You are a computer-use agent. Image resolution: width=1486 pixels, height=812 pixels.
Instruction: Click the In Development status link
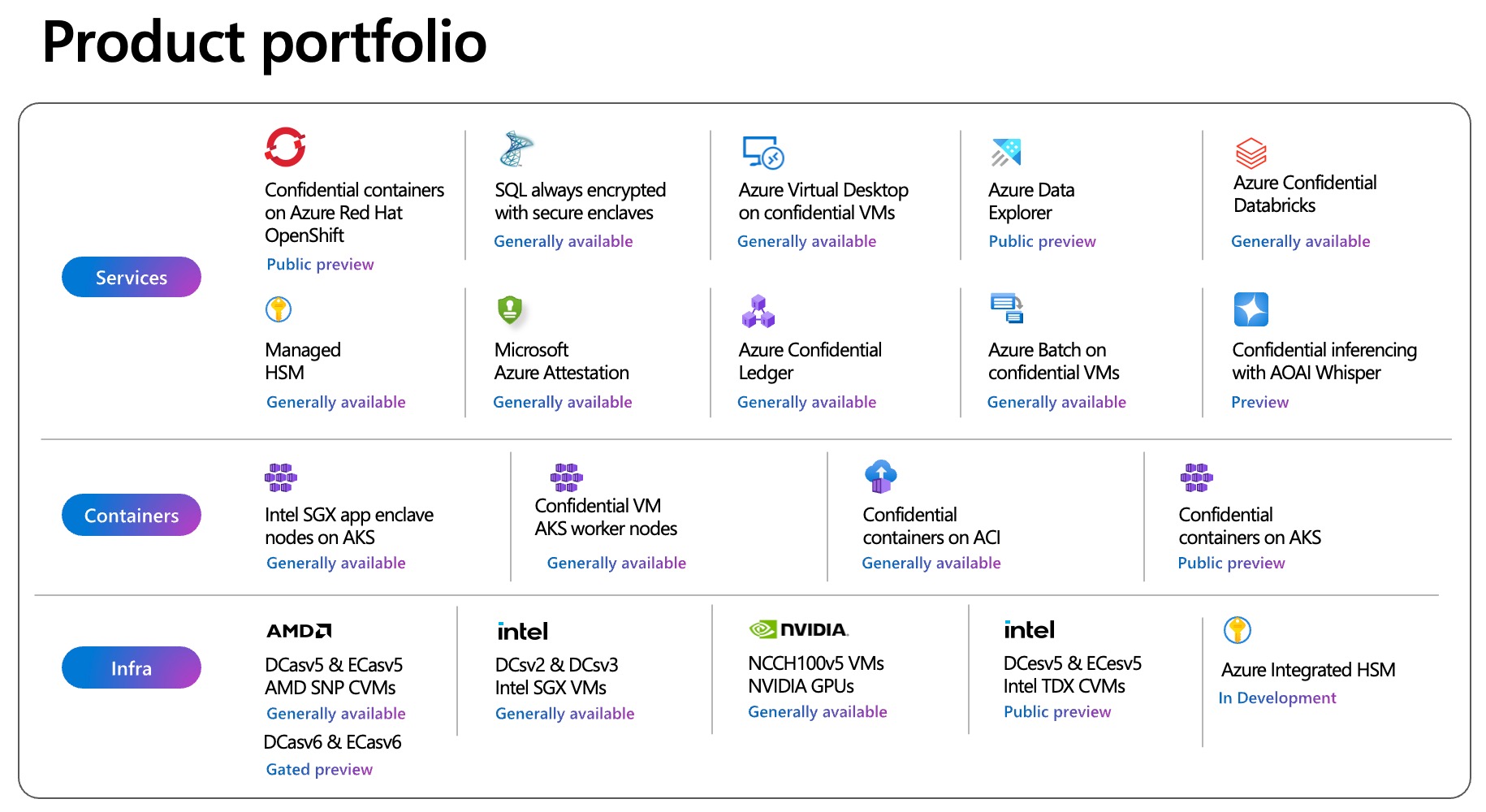tap(1277, 698)
